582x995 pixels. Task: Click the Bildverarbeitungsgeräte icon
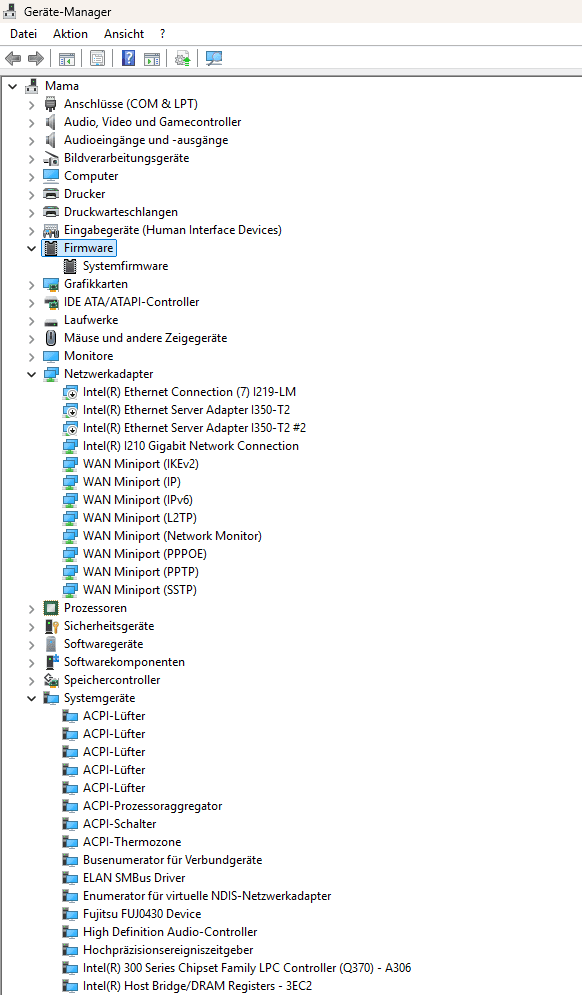51,159
